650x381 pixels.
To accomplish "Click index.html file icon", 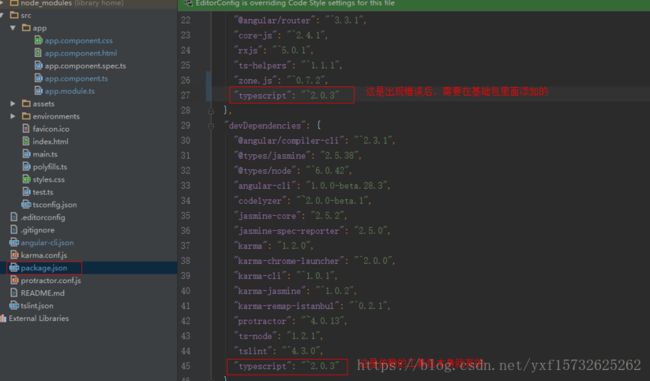I will click(26, 141).
